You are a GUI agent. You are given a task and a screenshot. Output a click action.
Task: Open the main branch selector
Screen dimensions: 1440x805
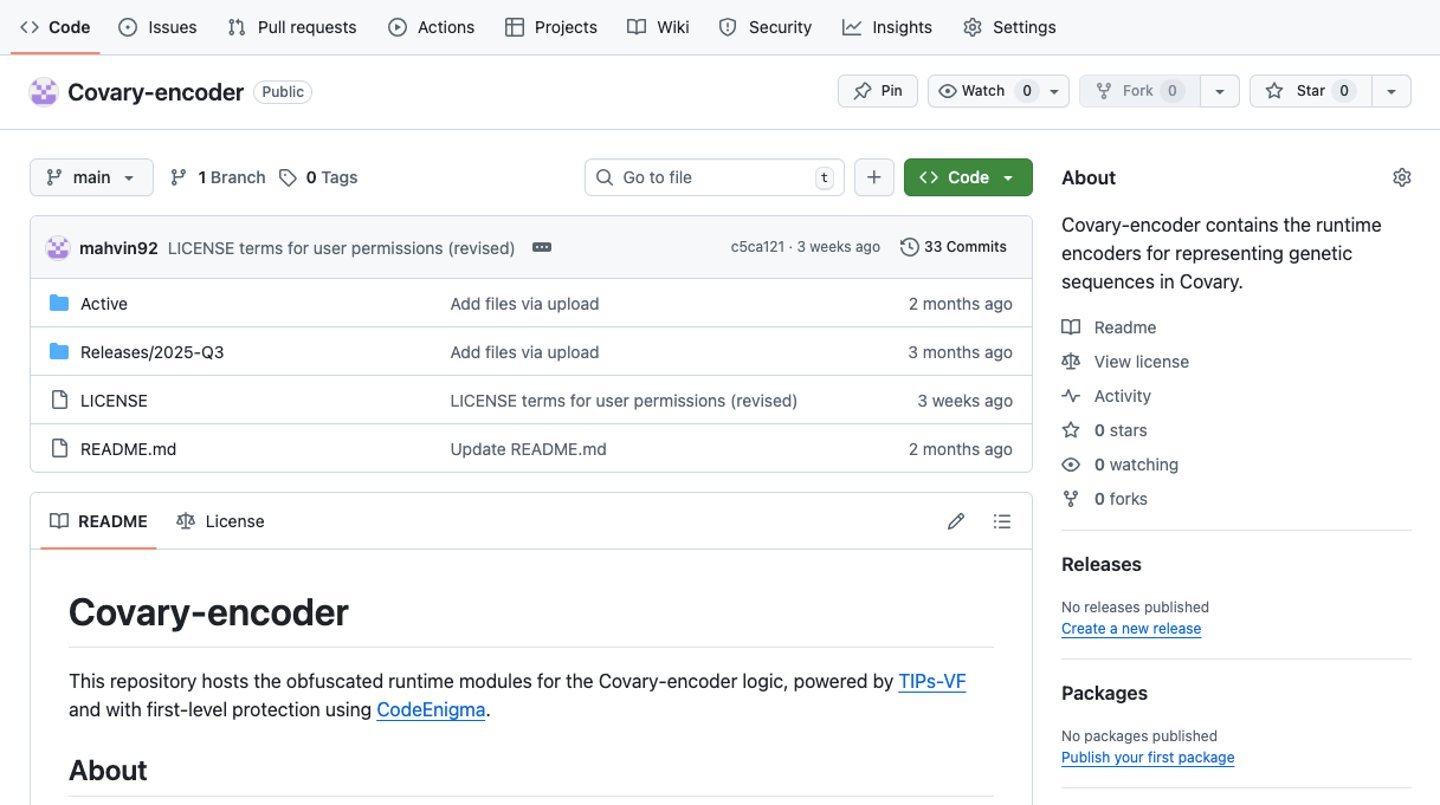pyautogui.click(x=91, y=177)
